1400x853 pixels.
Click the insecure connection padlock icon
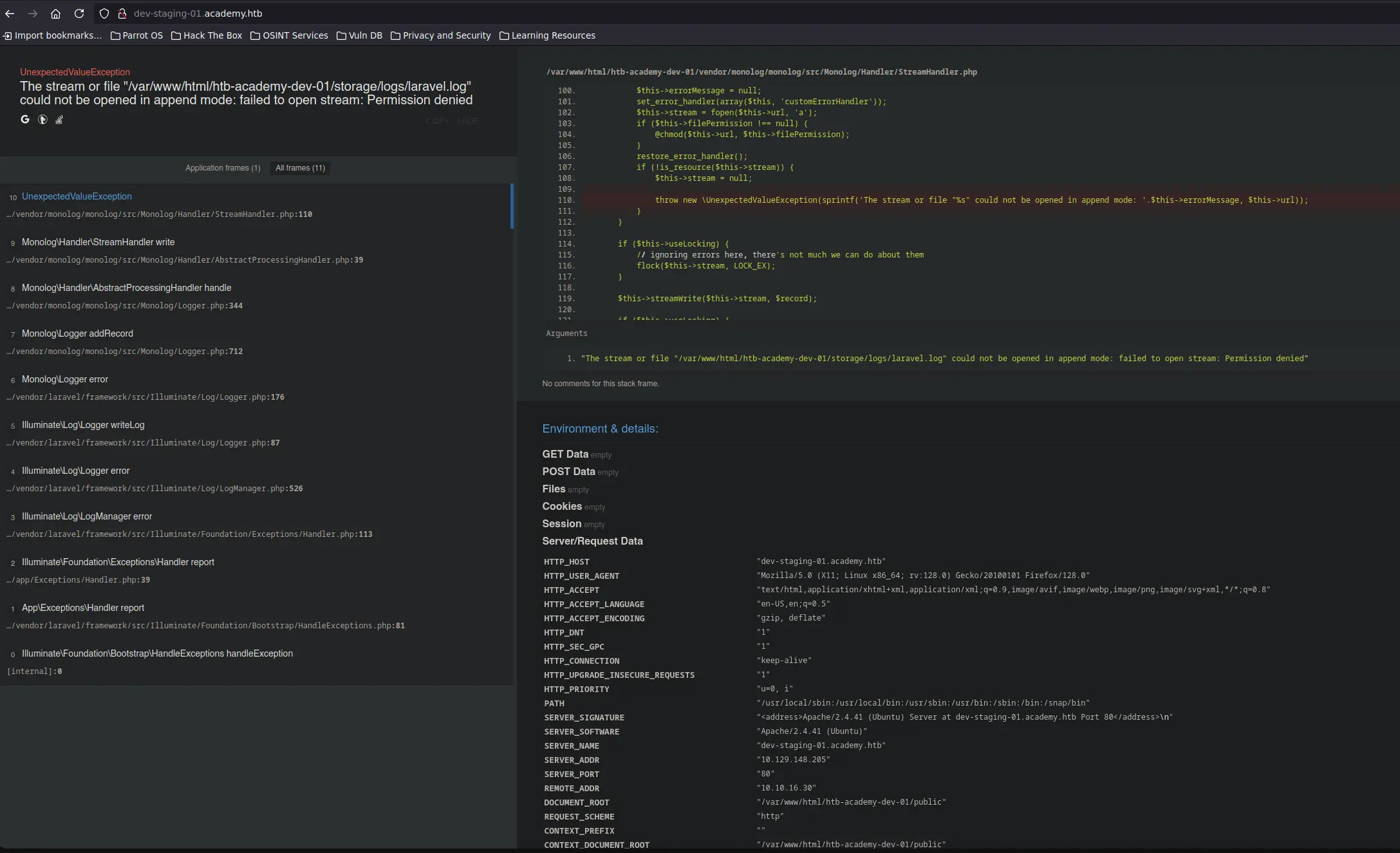(x=122, y=14)
